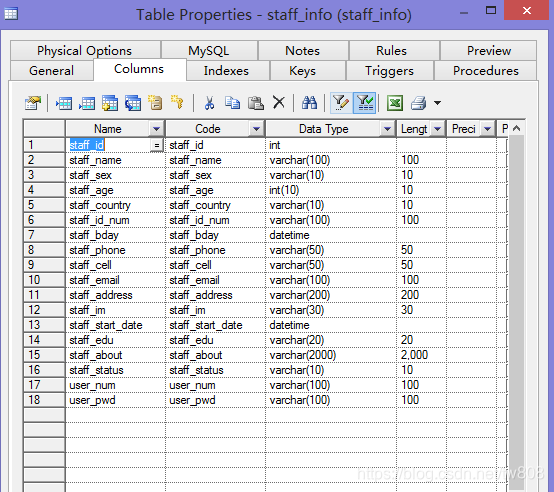Screen dimensions: 554x492
Task: Click the '=' button in the staff_id Name cell
Action: tap(157, 145)
